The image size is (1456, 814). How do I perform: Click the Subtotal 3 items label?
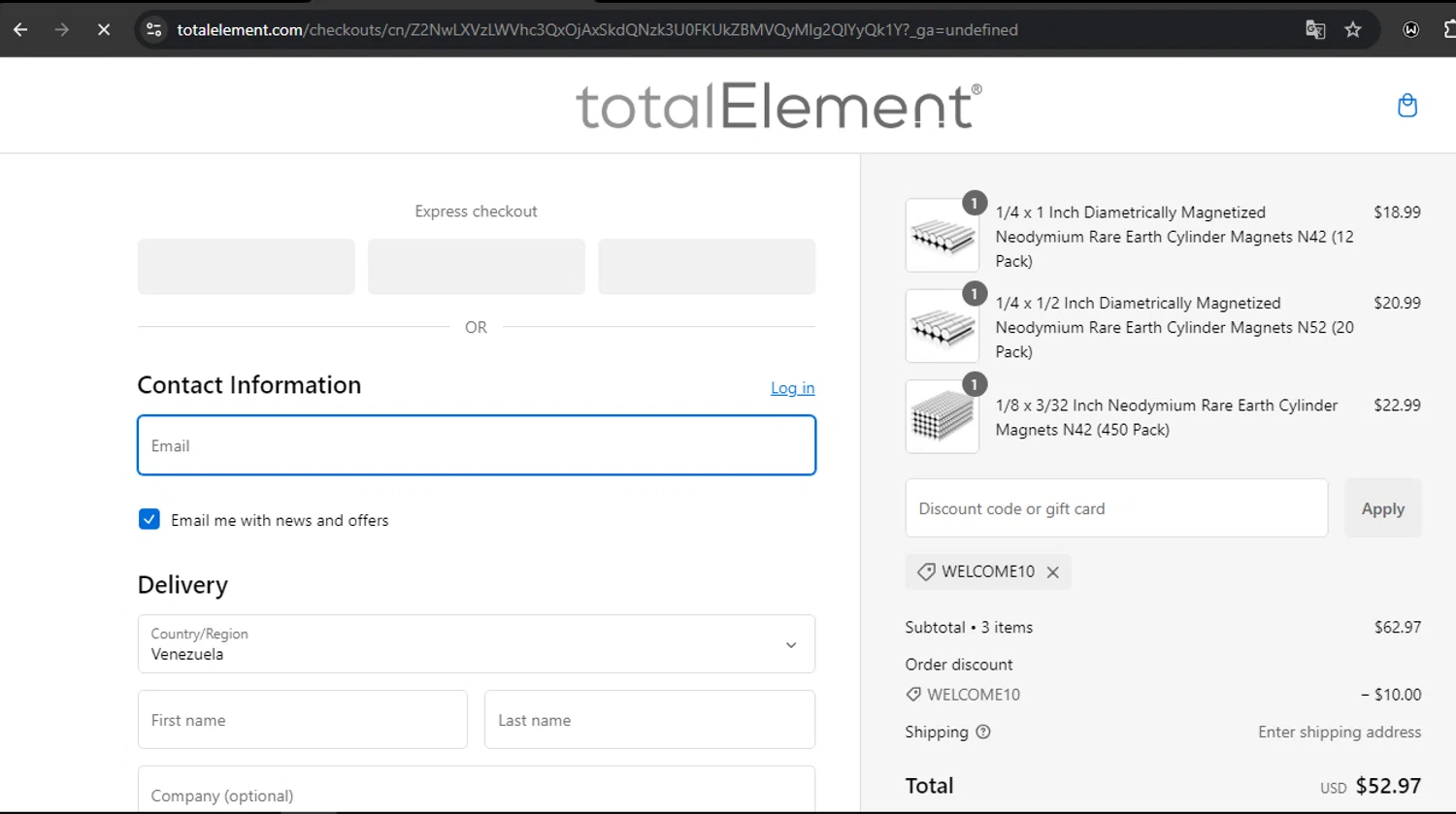pyautogui.click(x=969, y=628)
